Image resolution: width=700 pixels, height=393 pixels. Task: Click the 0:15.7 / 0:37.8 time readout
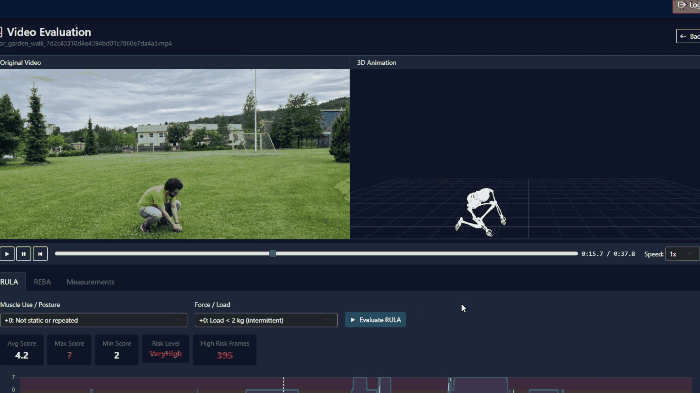click(608, 254)
